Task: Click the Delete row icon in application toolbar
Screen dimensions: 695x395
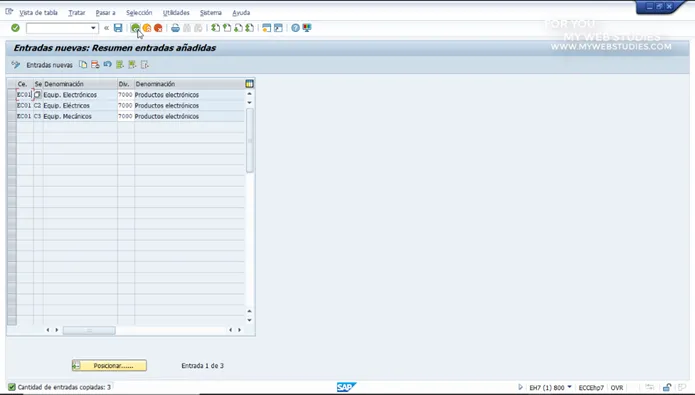Action: coord(95,65)
